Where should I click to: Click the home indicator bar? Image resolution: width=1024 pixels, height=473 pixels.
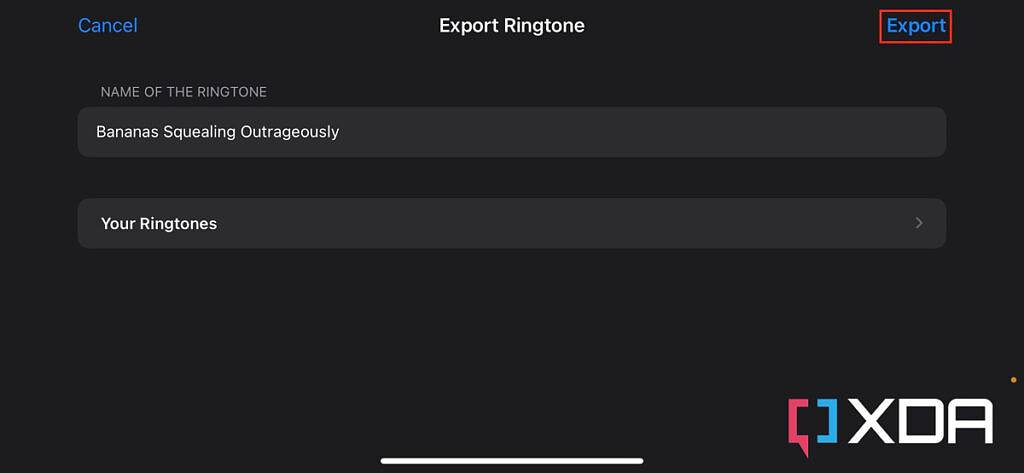(511, 461)
